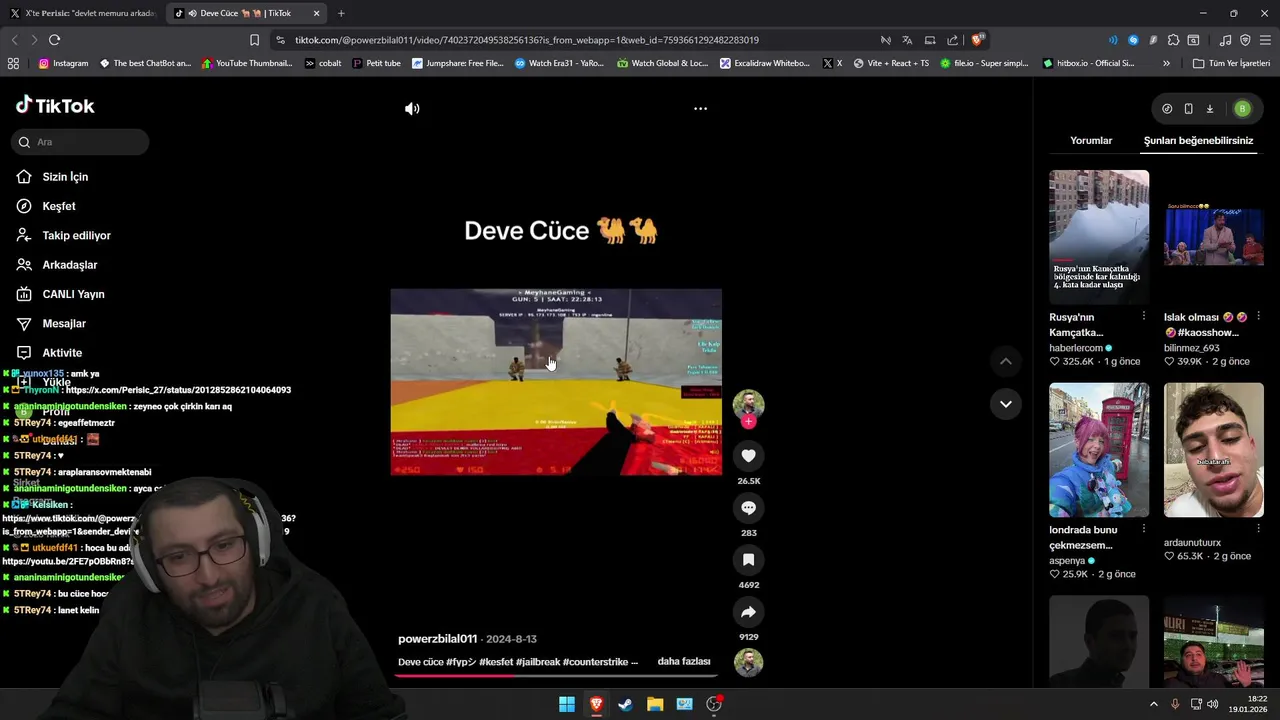Image resolution: width=1280 pixels, height=720 pixels.
Task: Launch Steam from the taskbar
Action: pos(625,704)
